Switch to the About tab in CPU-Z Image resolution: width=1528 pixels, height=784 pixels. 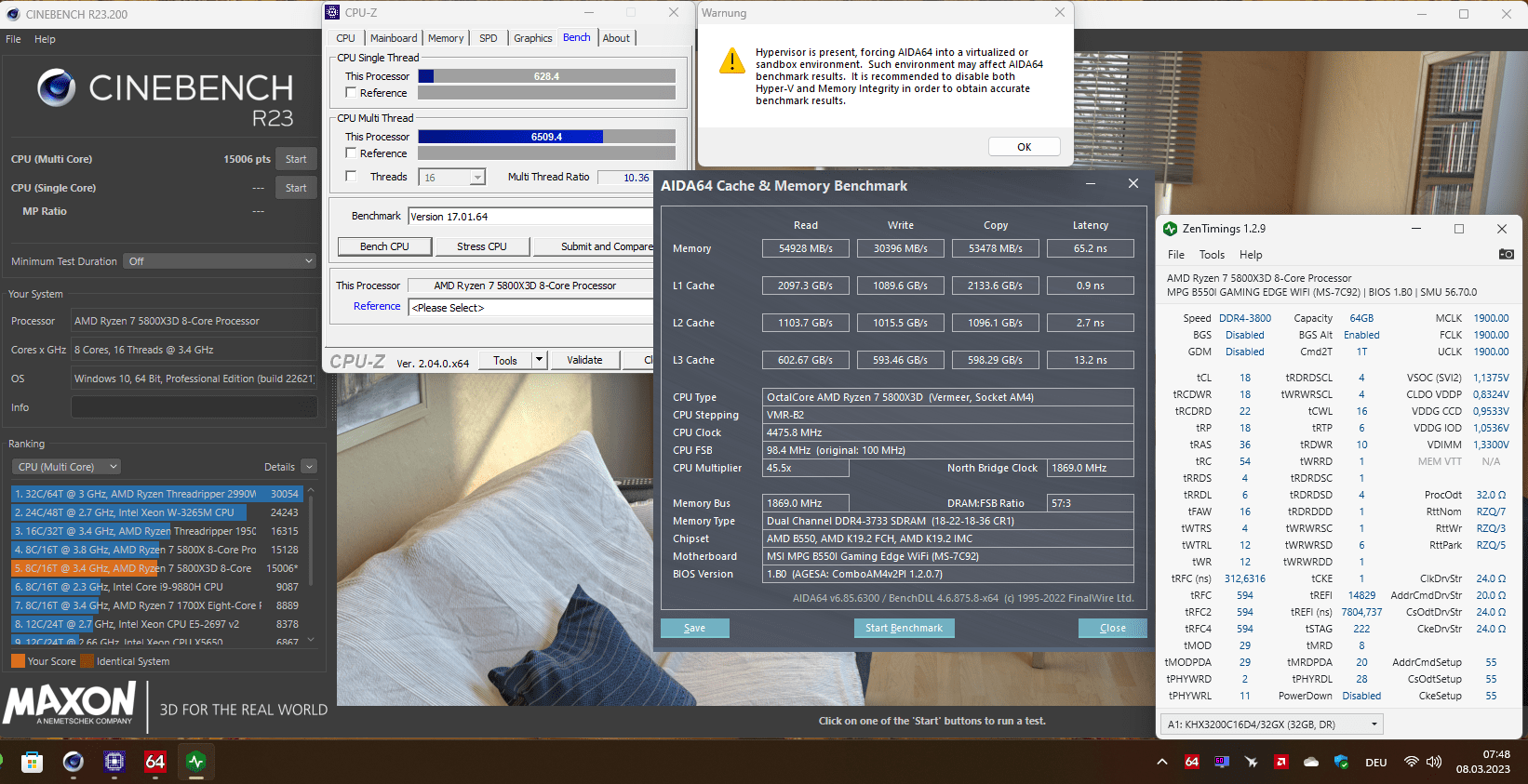click(616, 38)
